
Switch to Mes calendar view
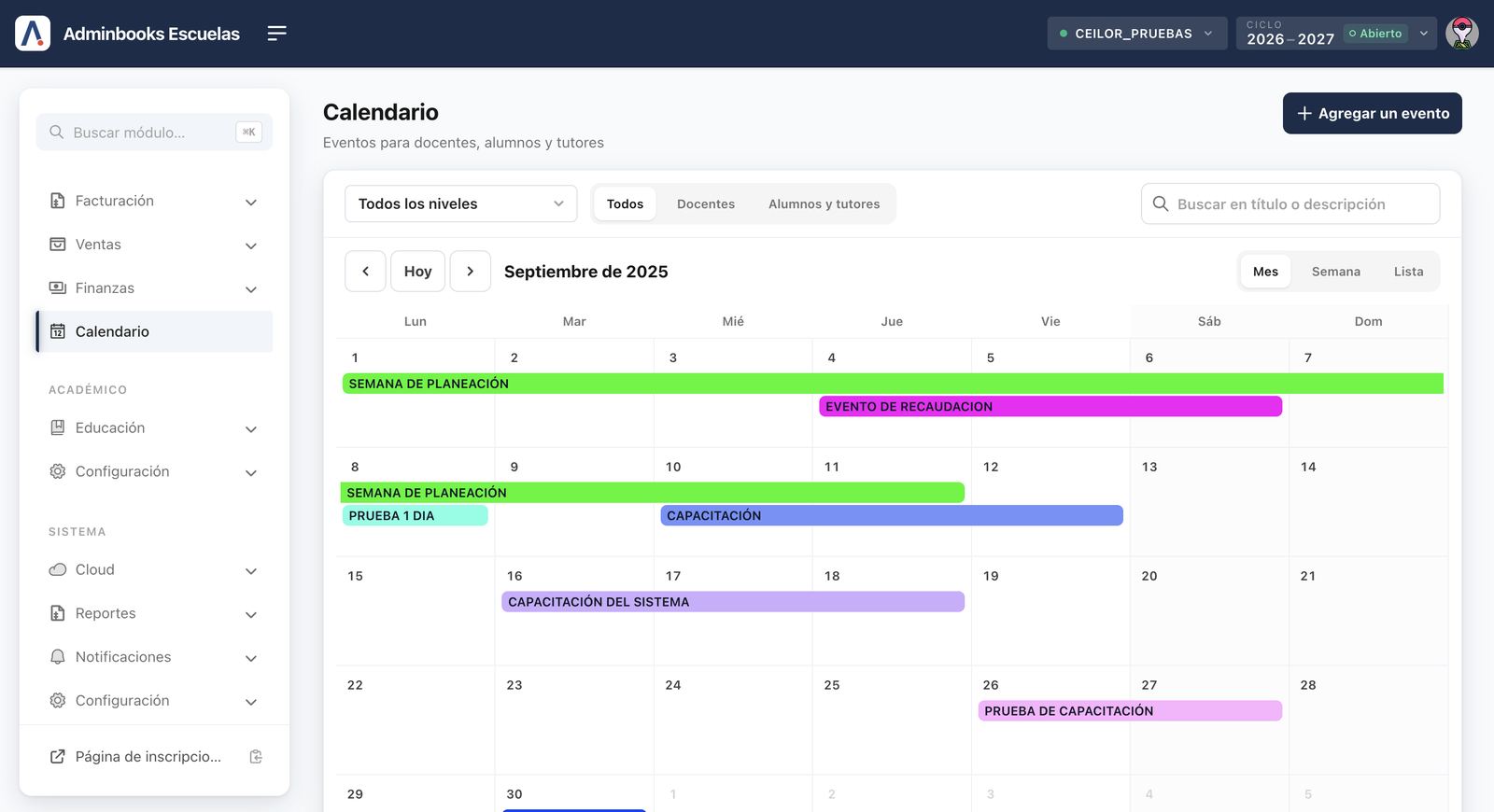(x=1265, y=272)
